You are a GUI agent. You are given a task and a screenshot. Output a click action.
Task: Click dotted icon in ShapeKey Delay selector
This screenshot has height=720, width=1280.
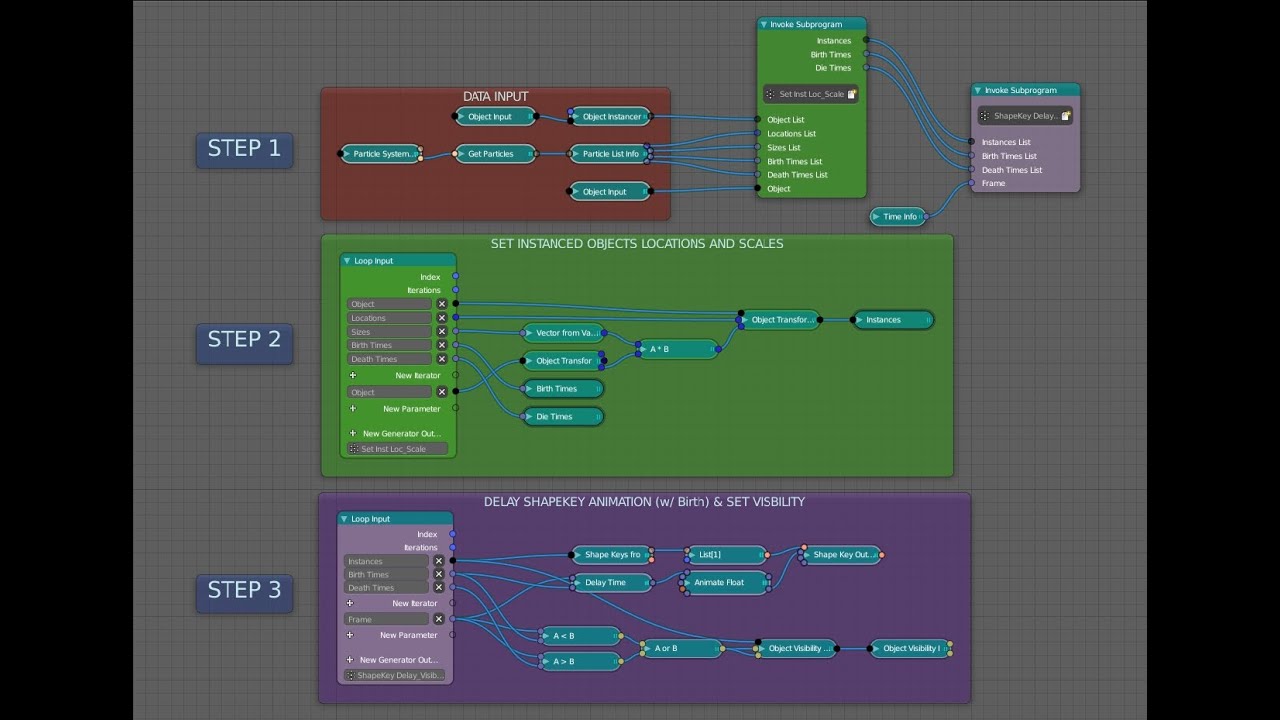984,116
